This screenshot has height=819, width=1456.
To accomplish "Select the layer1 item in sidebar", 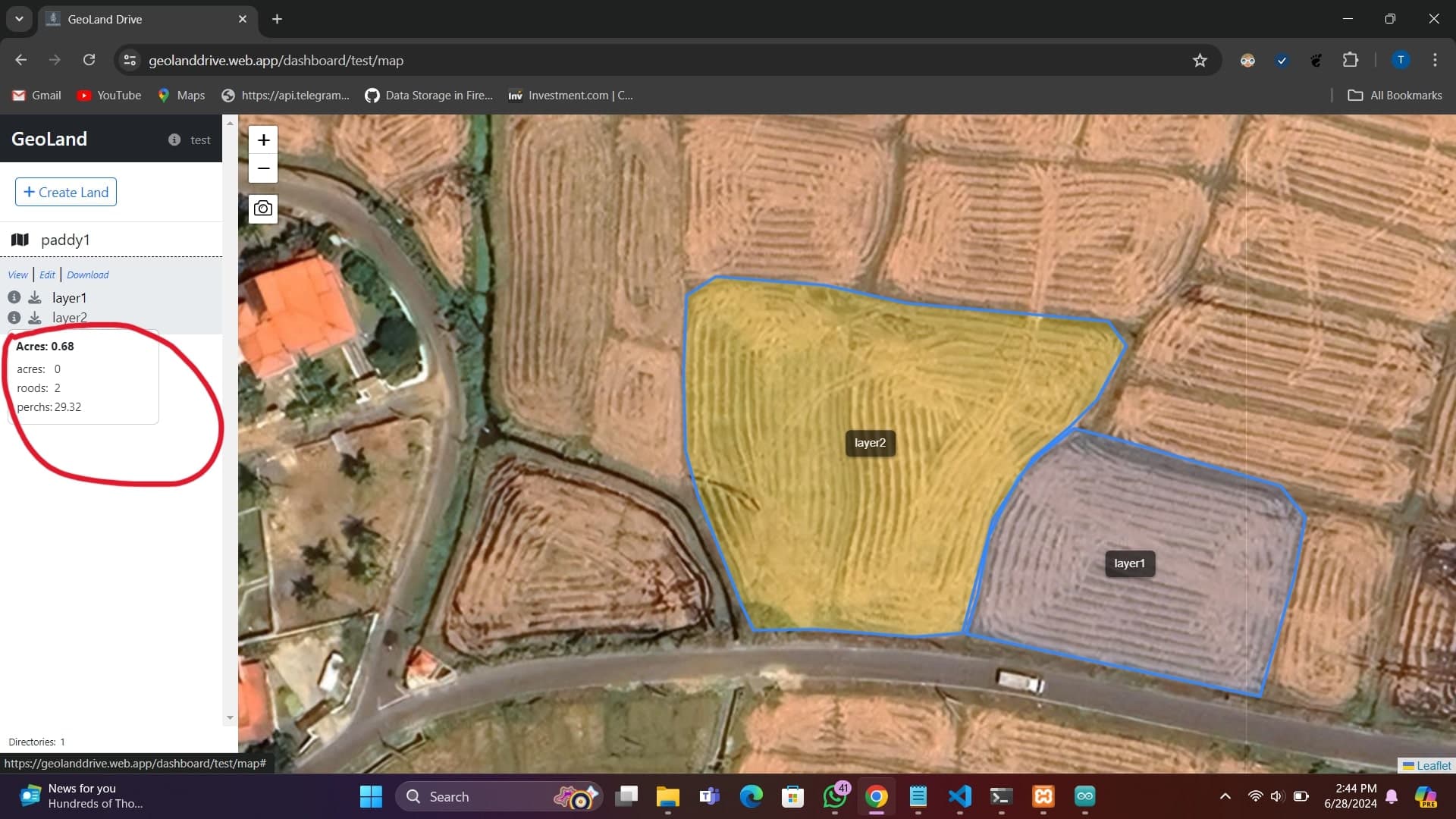I will [x=70, y=298].
